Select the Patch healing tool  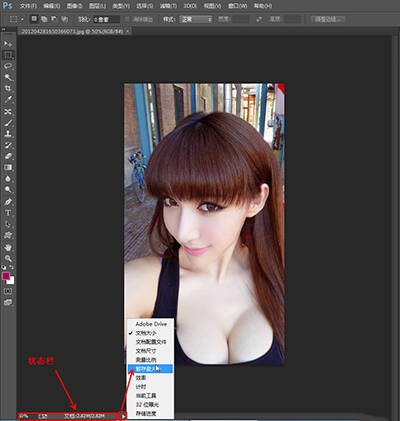[8, 112]
